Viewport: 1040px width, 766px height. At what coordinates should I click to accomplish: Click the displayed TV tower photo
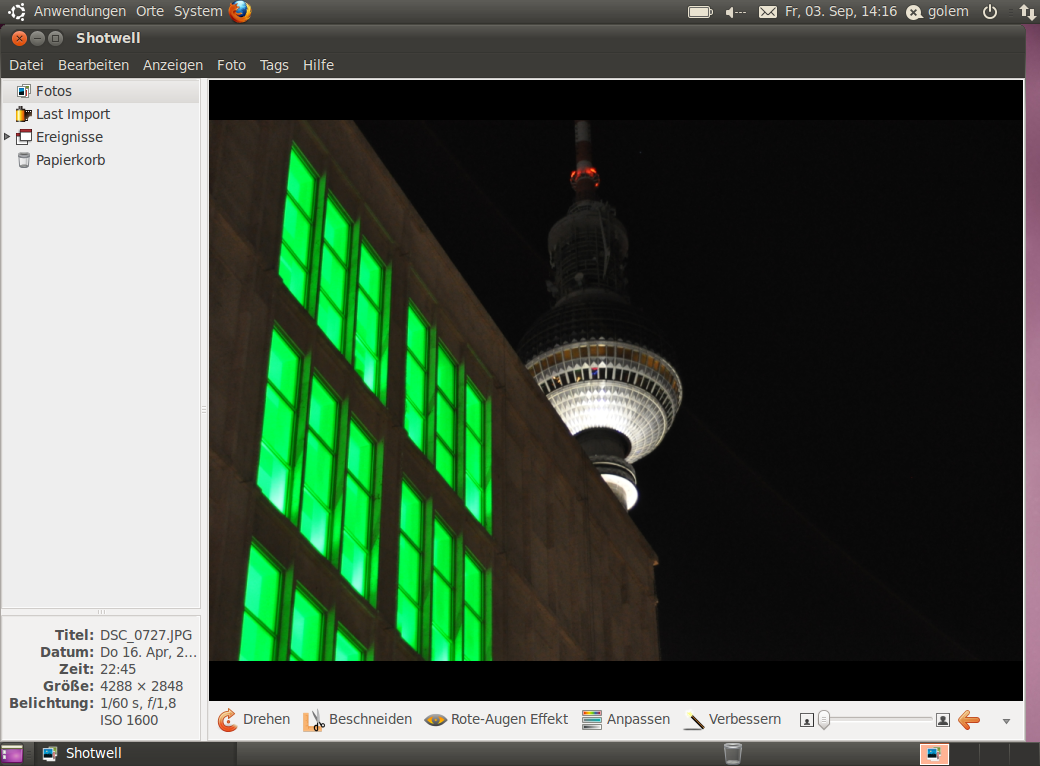615,390
